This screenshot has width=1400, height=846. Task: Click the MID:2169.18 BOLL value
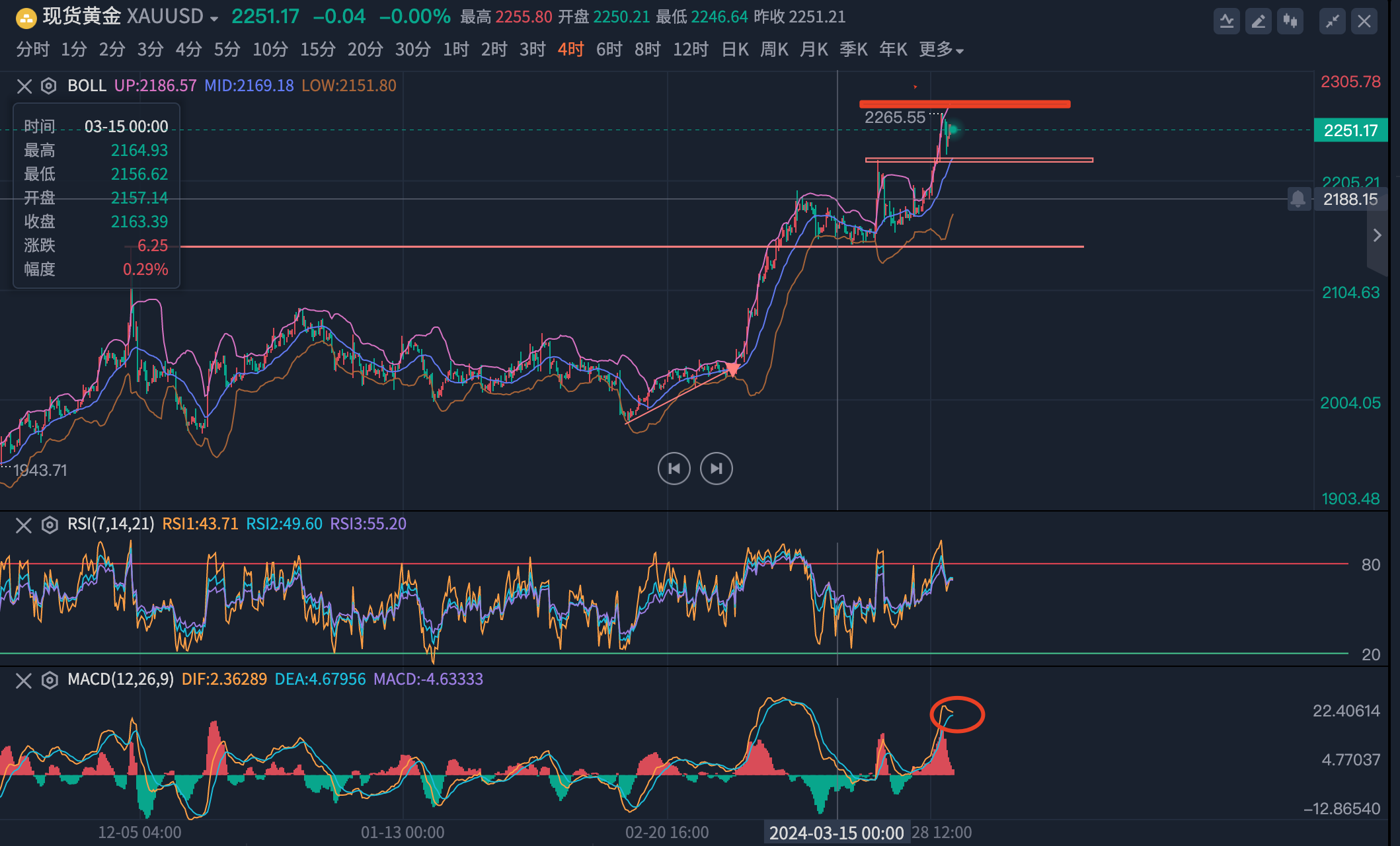point(249,86)
